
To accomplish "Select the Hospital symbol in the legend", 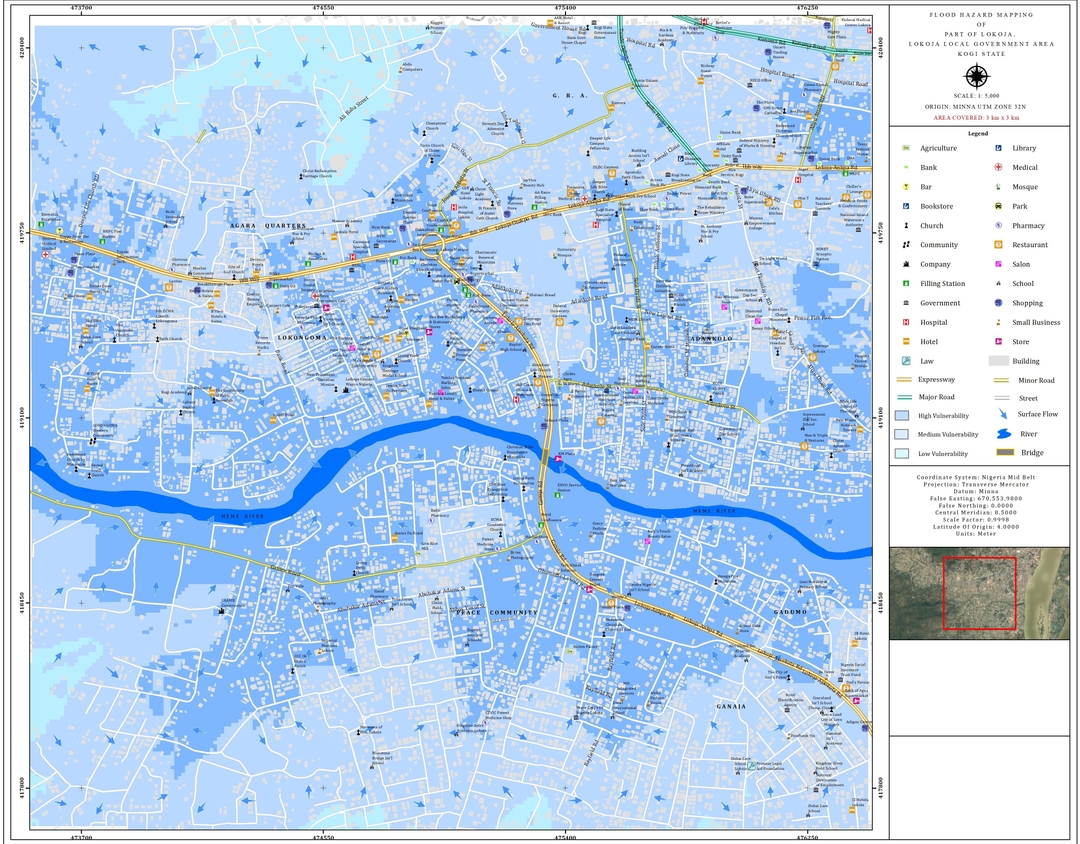I will click(x=905, y=322).
